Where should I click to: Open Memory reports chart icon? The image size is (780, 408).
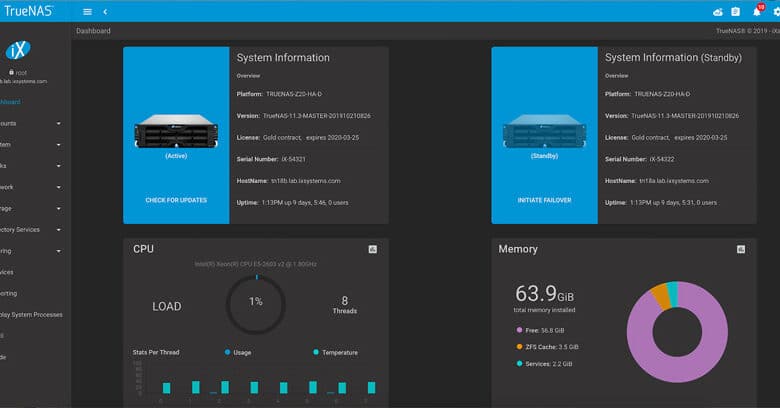pyautogui.click(x=741, y=249)
